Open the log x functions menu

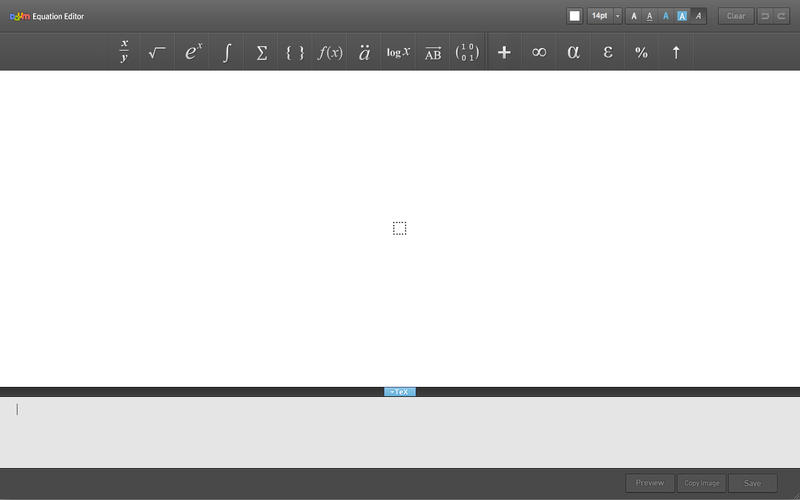[399, 52]
